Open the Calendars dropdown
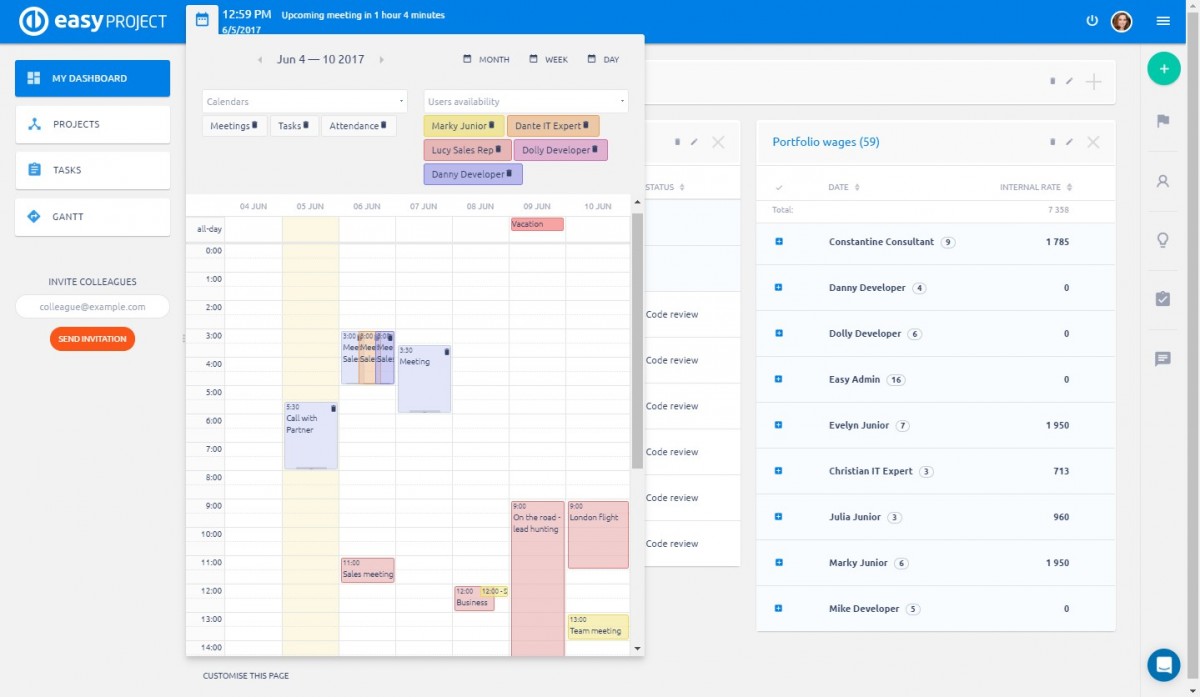Screen dimensions: 1200x697 pos(305,101)
